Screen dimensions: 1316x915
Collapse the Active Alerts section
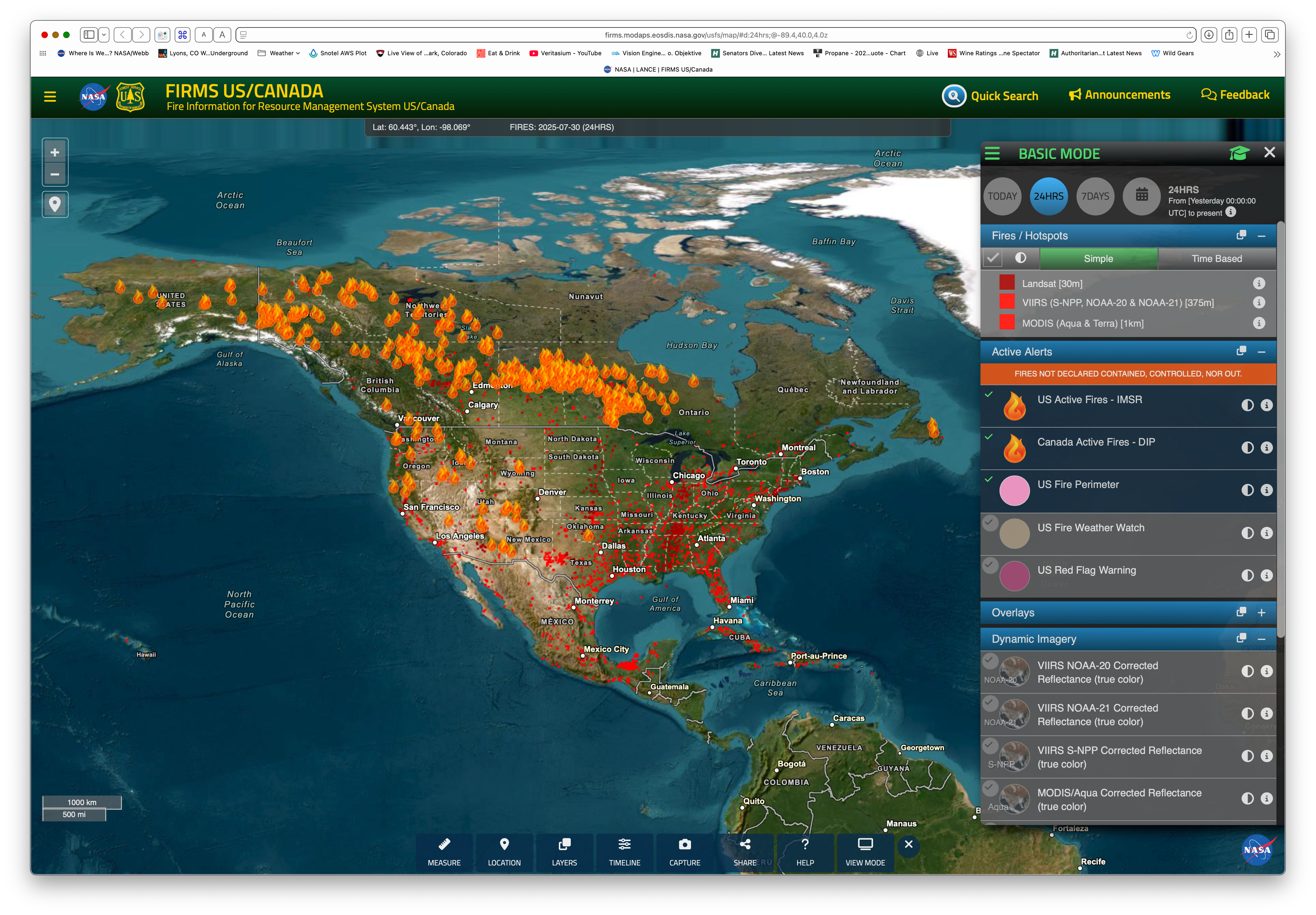(1261, 352)
